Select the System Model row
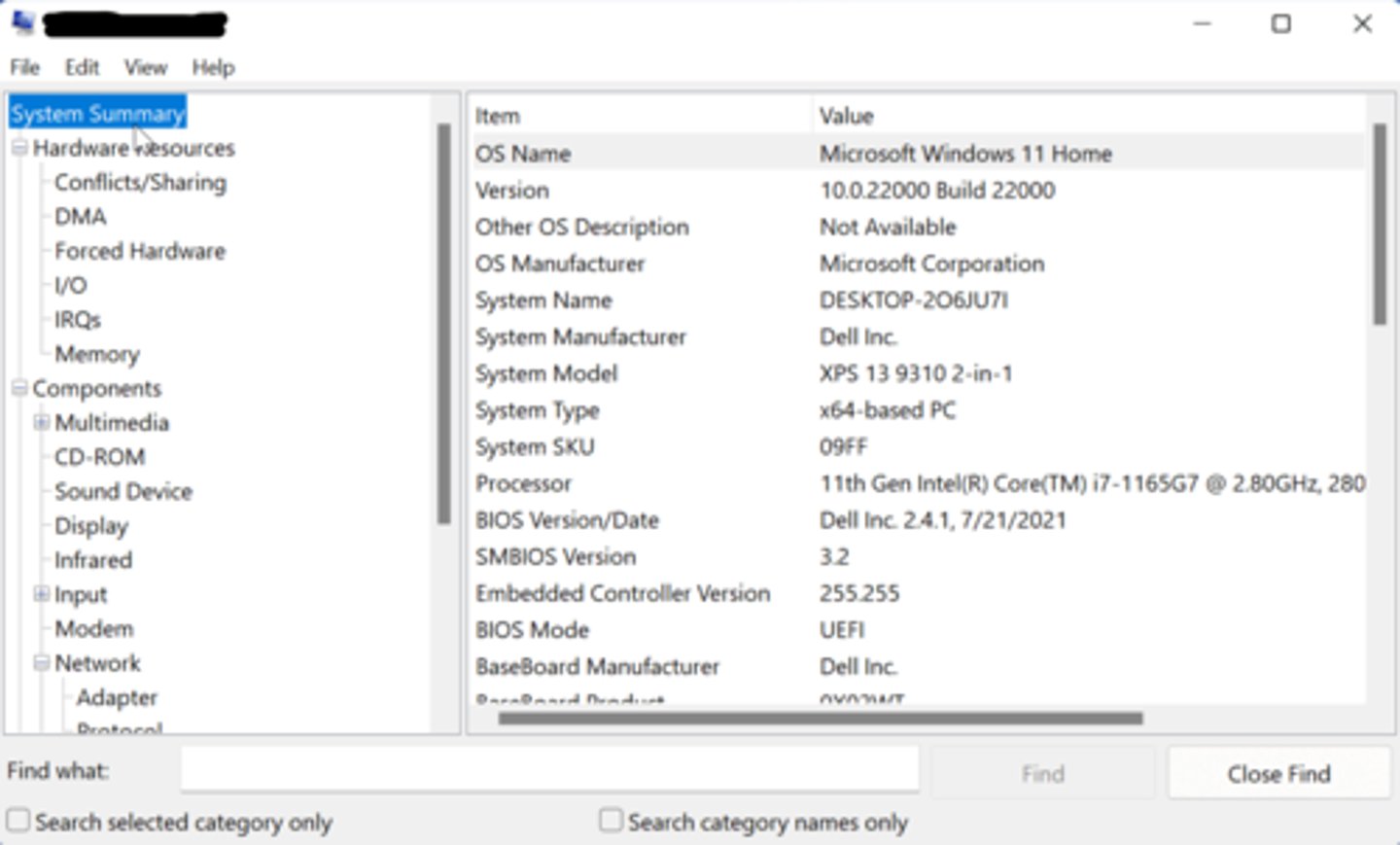Viewport: 1400px width, 845px height. pyautogui.click(x=918, y=373)
